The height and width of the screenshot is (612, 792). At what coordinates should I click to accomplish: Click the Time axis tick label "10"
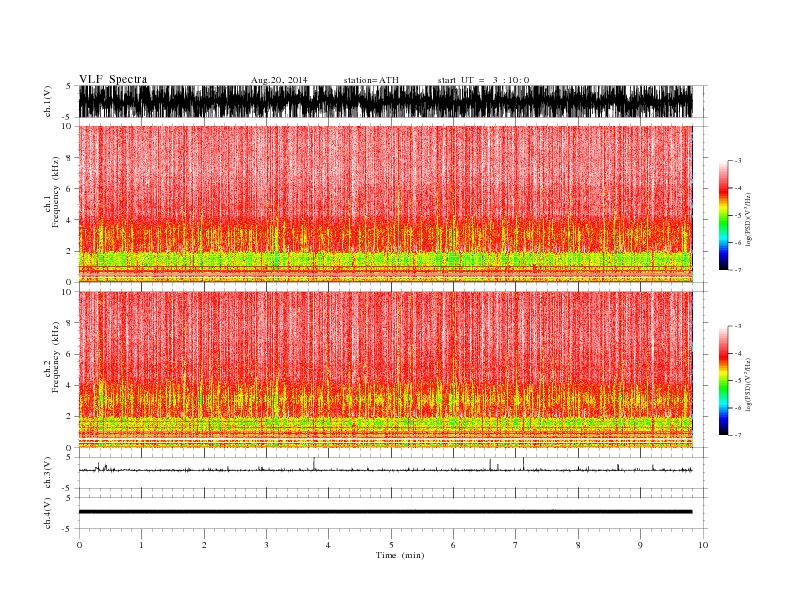click(x=703, y=545)
